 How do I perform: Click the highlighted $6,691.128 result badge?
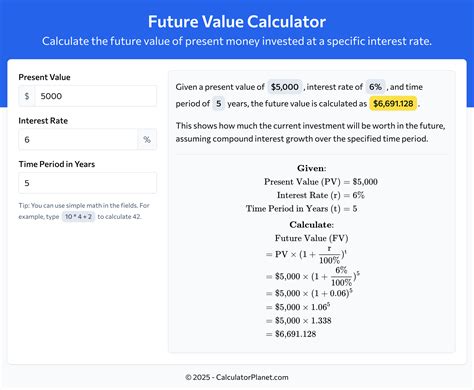pyautogui.click(x=393, y=104)
